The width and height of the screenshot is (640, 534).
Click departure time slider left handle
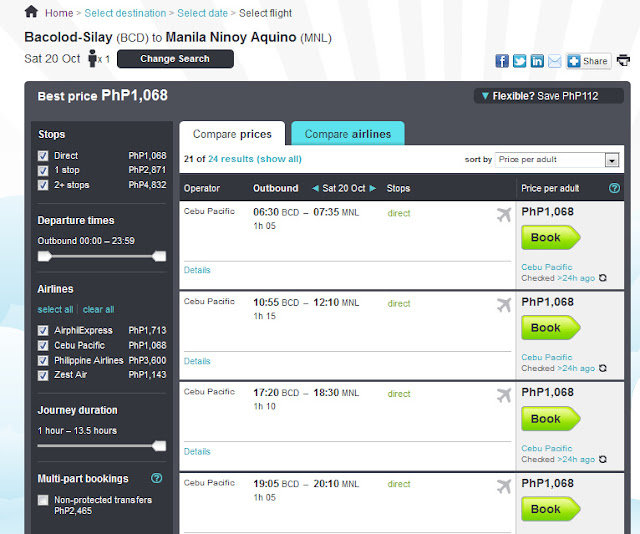point(44,256)
